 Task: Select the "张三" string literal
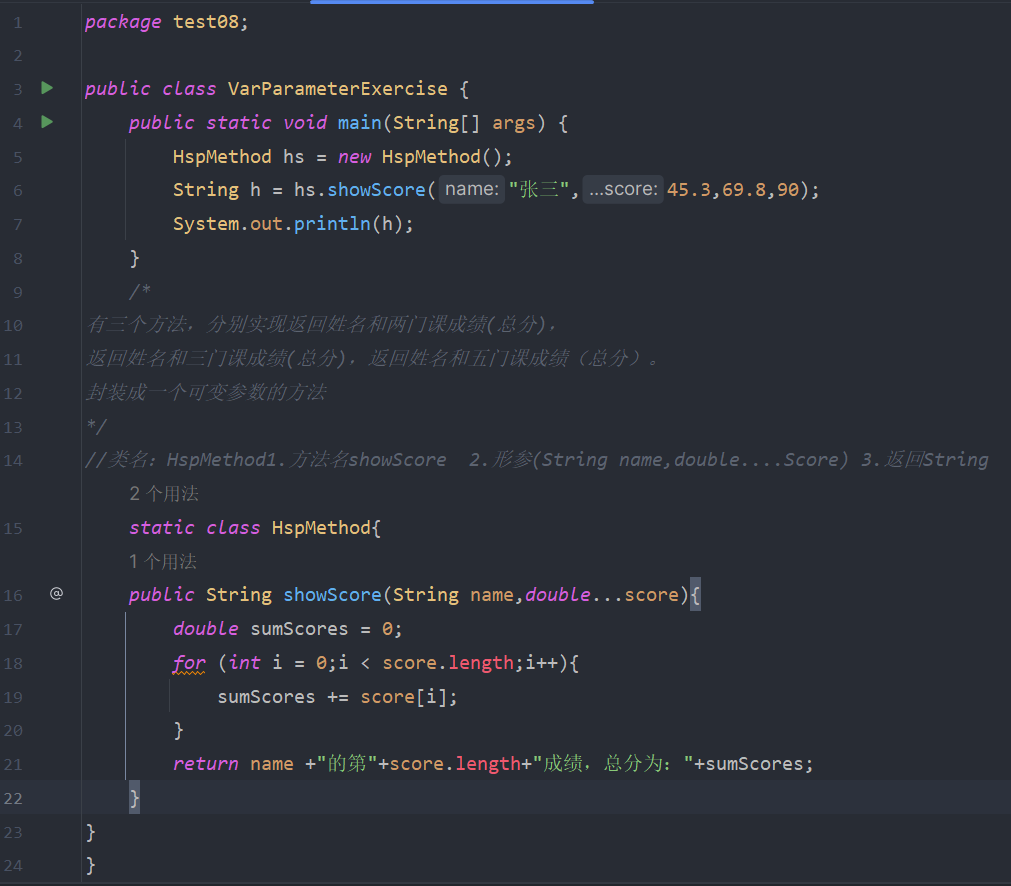tap(538, 189)
